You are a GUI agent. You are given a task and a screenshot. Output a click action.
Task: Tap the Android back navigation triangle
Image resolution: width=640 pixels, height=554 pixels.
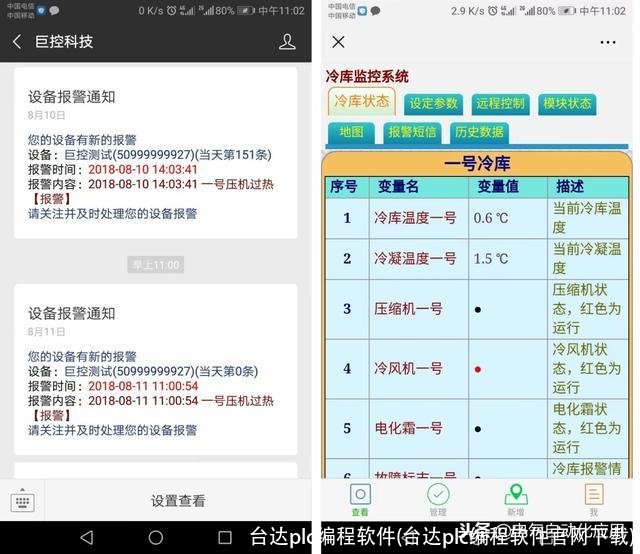click(x=87, y=537)
